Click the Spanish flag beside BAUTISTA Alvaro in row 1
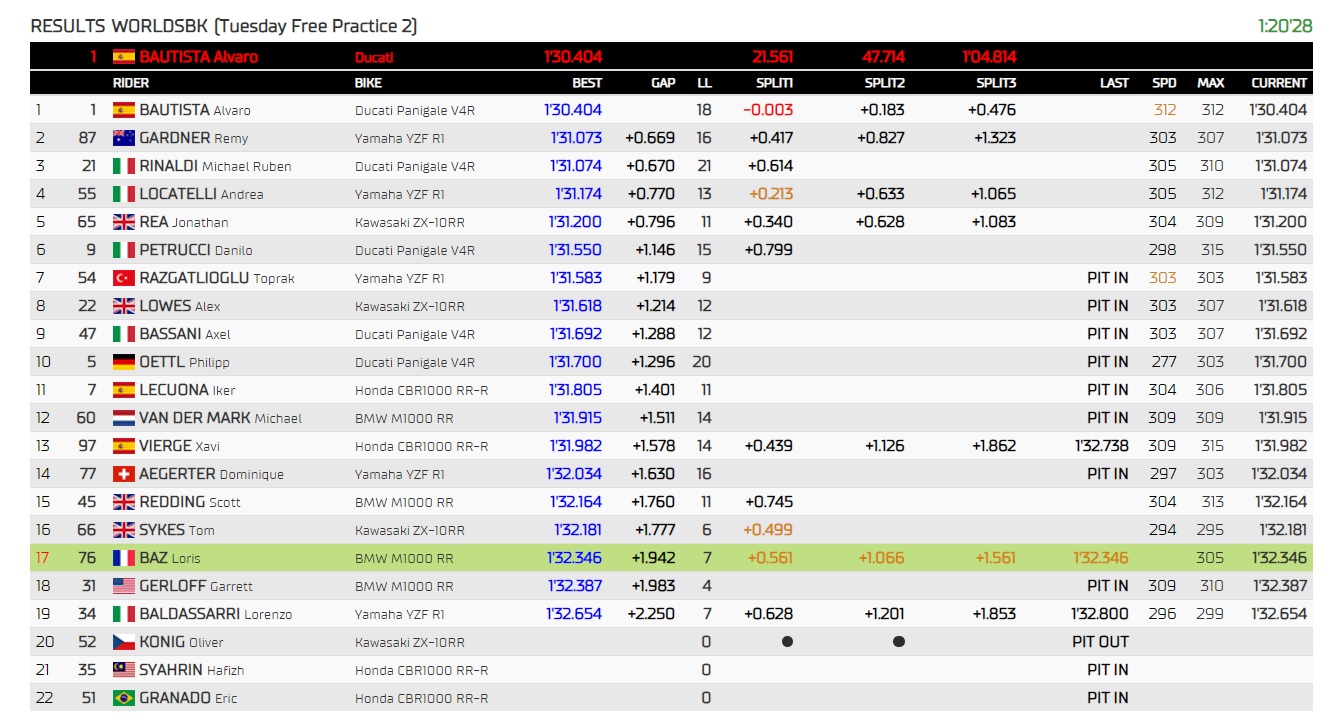This screenshot has width=1336, height=724. [124, 110]
